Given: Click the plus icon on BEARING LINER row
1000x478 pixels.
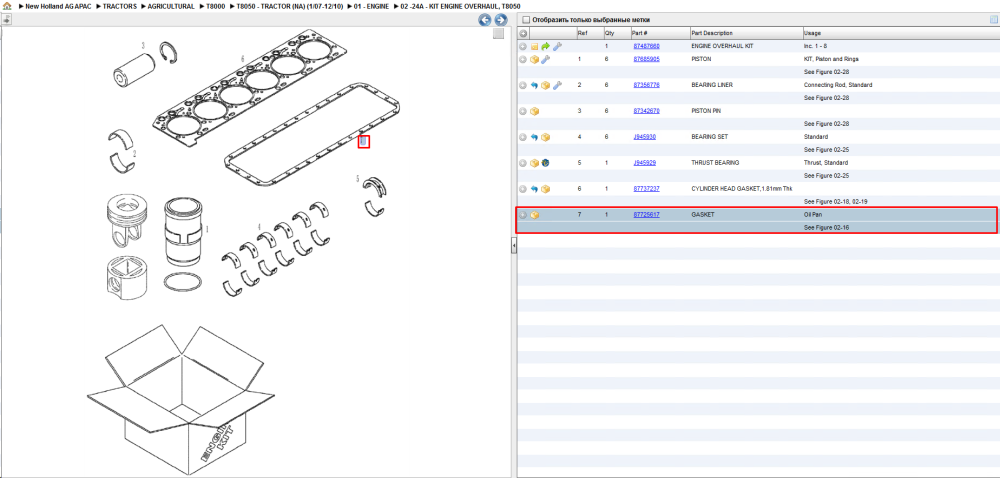Looking at the screenshot, I should tap(523, 85).
